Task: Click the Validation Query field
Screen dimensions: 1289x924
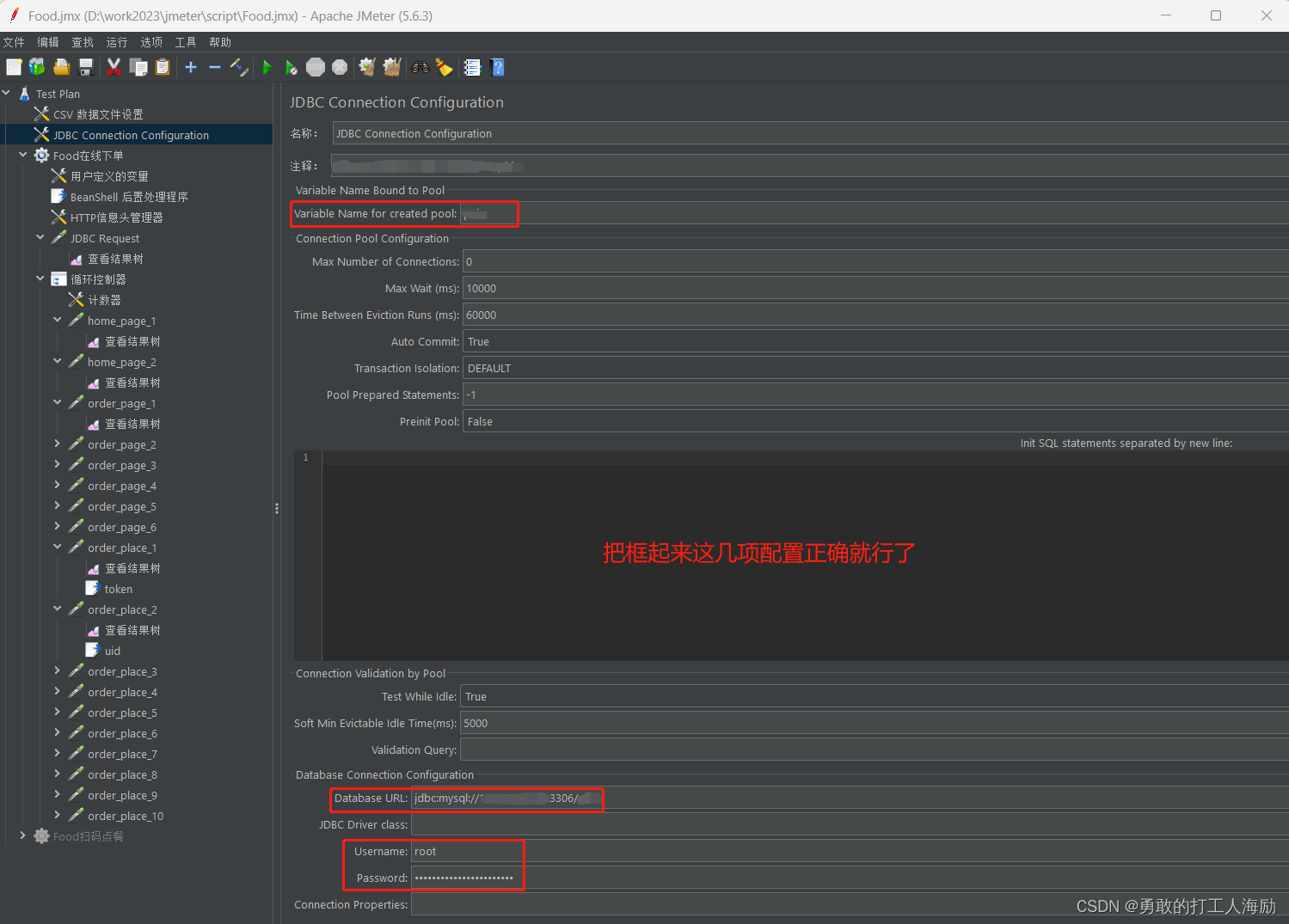Action: coord(875,750)
